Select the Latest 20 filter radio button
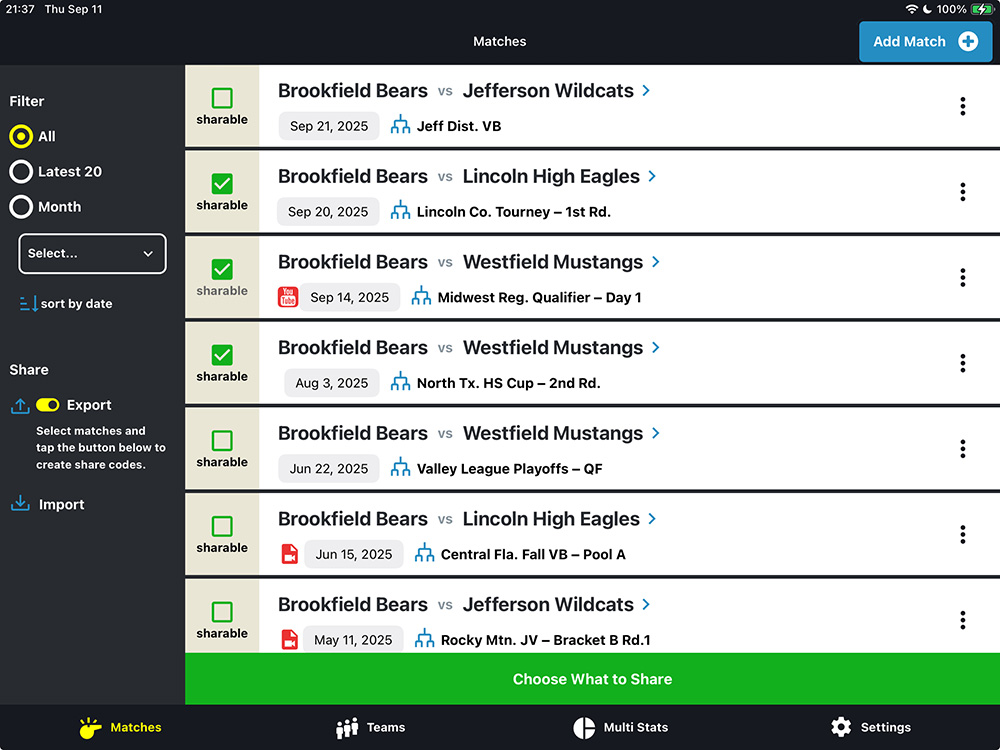This screenshot has height=750, width=1000. pyautogui.click(x=21, y=172)
